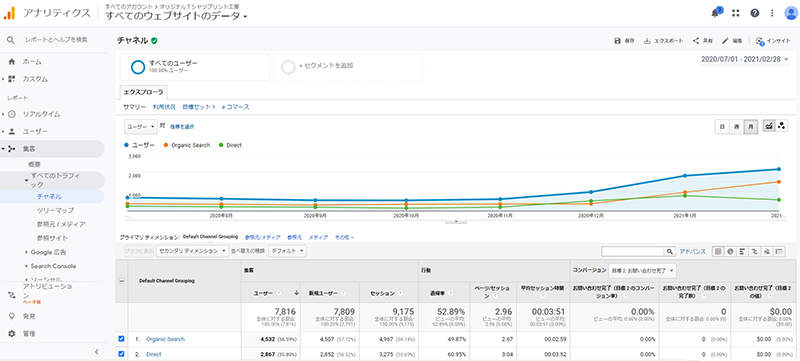This screenshot has height=361, width=800.
Task: Switch to the eコマース tab
Action: tap(236, 107)
